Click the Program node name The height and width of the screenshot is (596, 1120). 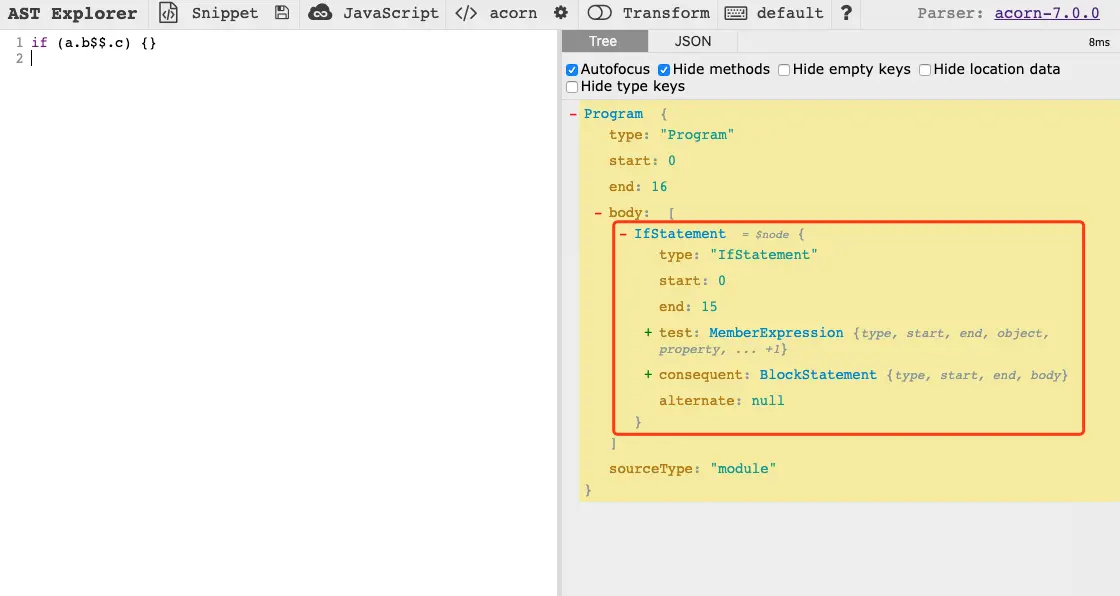[613, 114]
